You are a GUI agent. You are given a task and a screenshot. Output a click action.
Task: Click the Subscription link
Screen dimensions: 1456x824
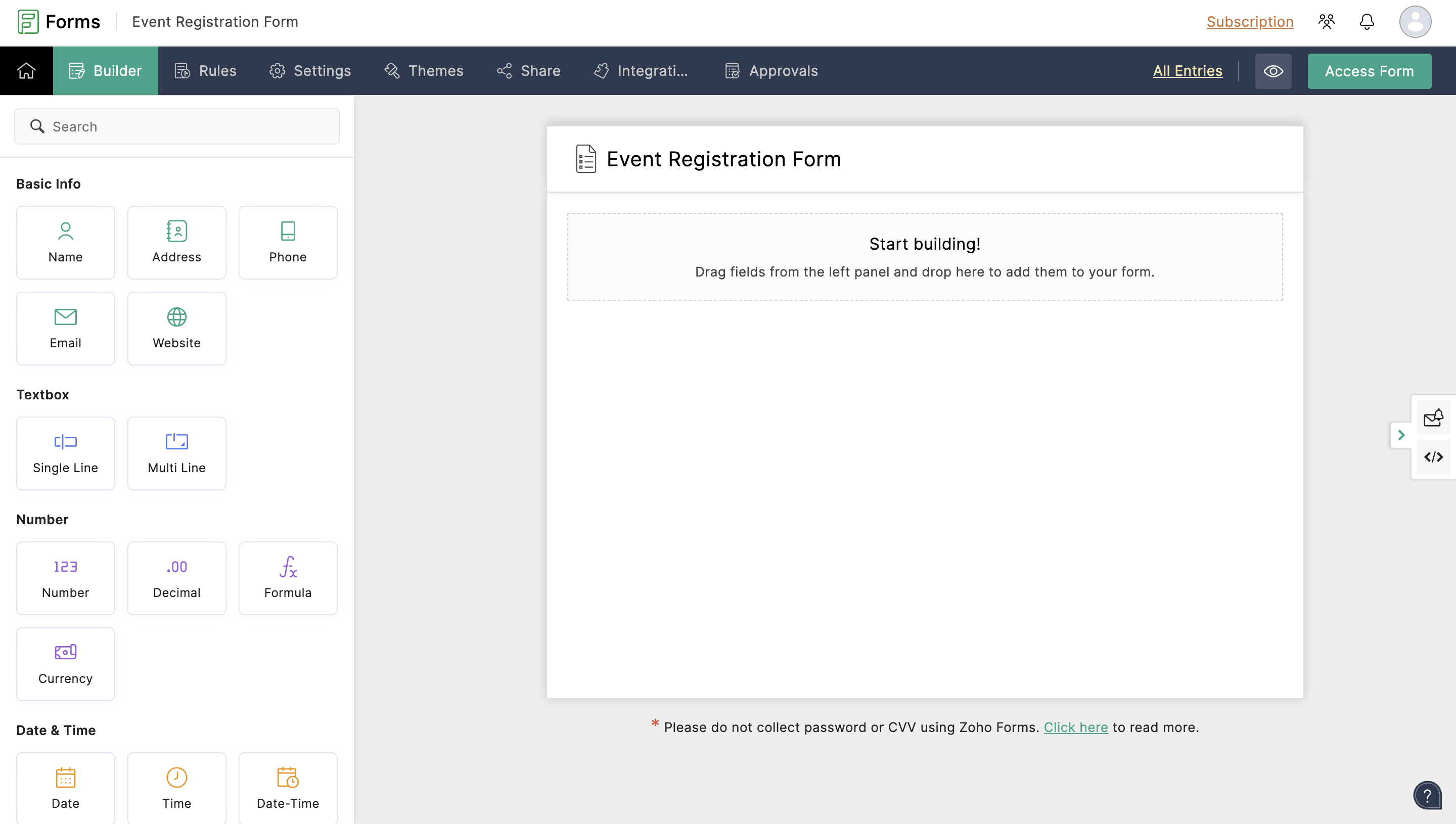tap(1249, 22)
